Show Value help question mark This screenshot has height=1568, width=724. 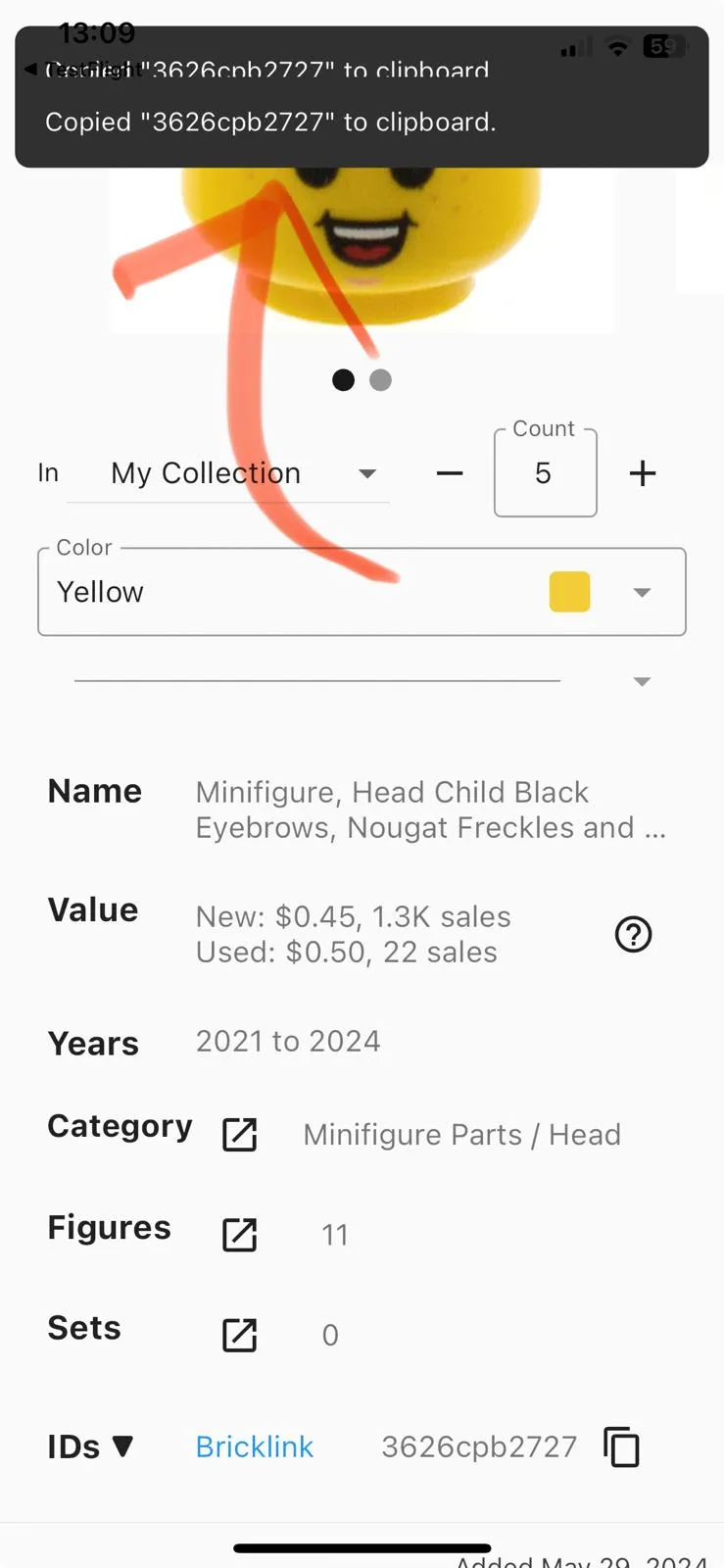click(x=633, y=934)
